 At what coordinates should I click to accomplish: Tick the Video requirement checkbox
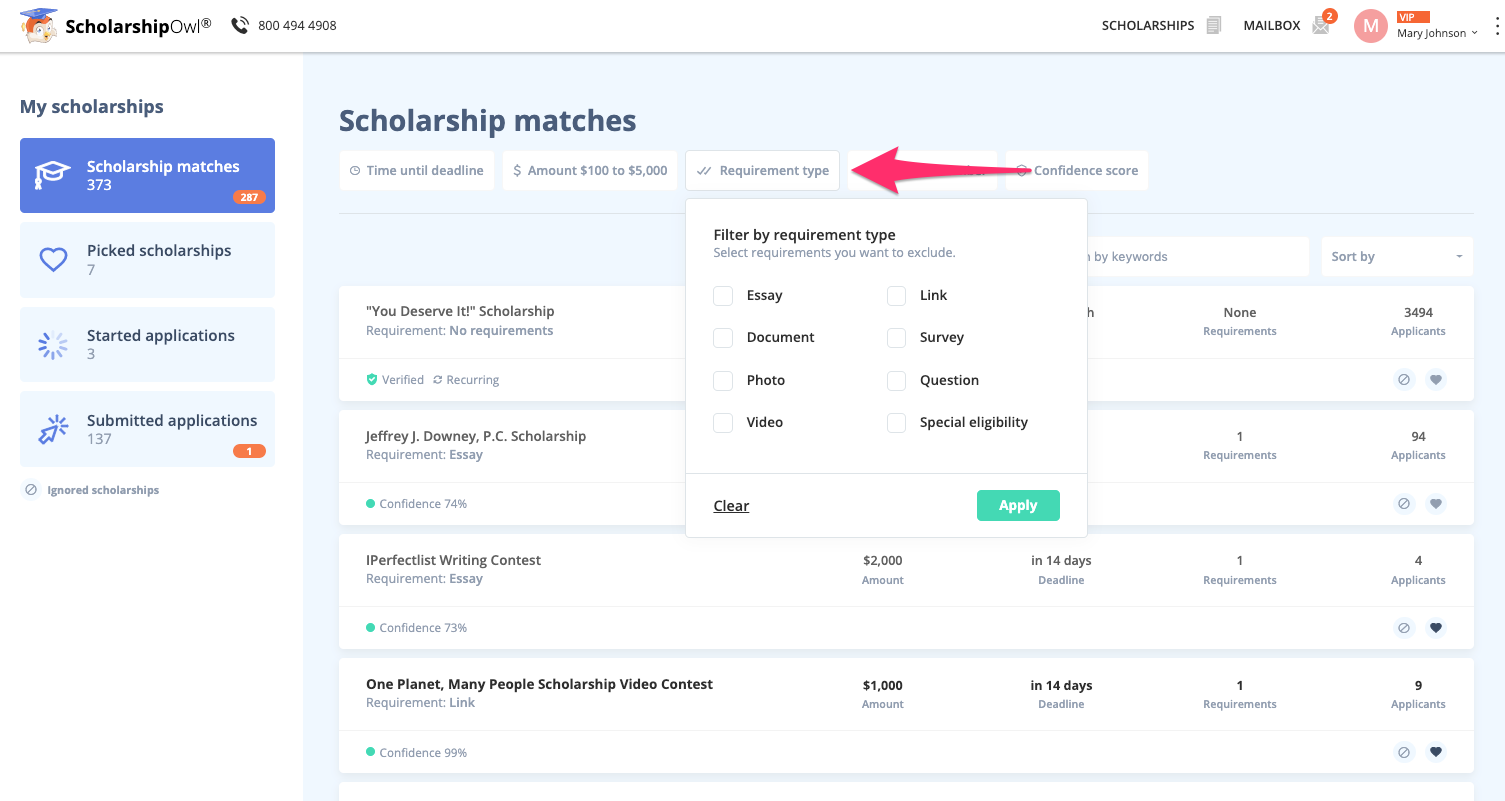tap(723, 423)
